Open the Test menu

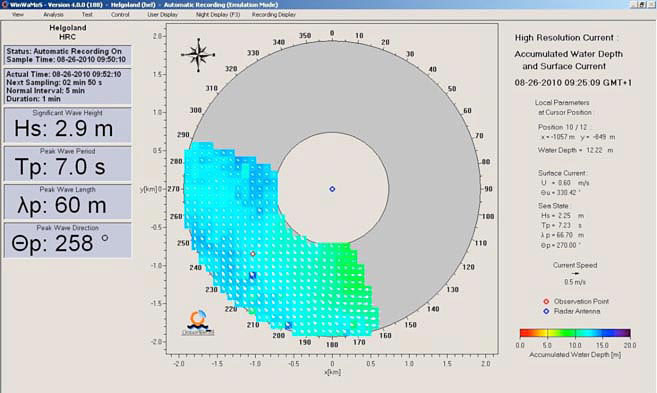point(87,14)
